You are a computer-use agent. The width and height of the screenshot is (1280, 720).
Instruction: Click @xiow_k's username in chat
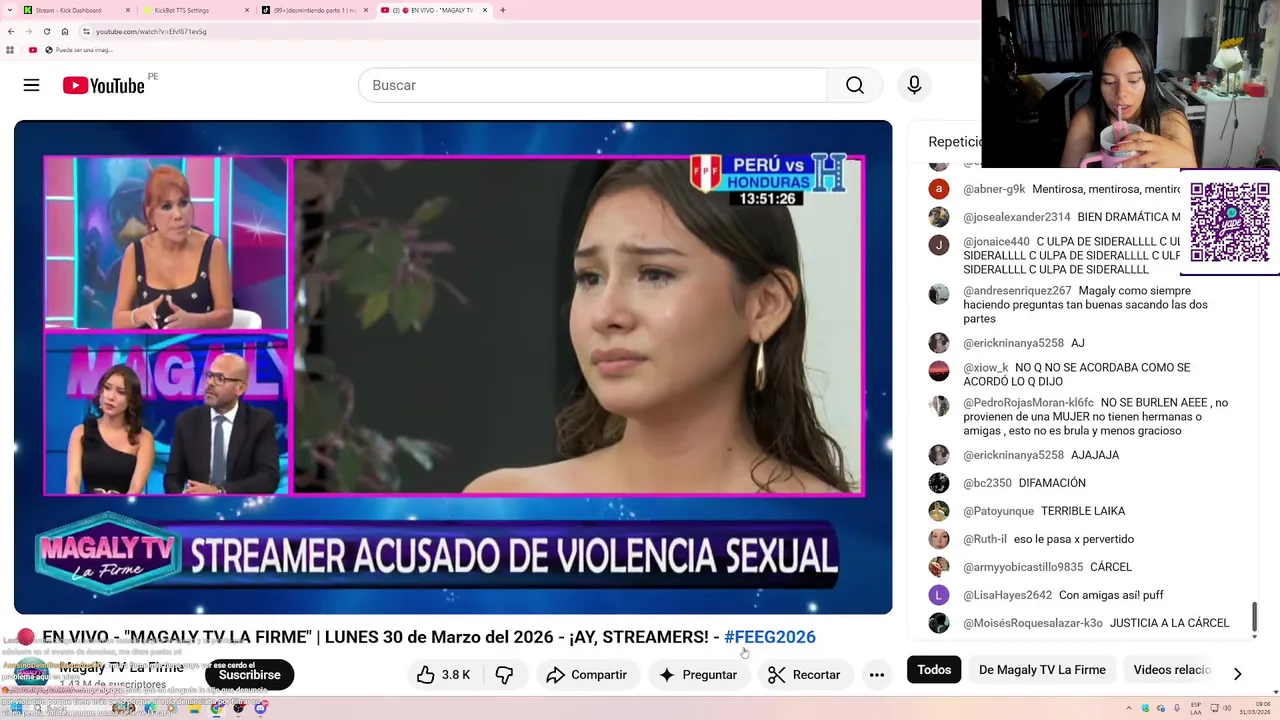pyautogui.click(x=986, y=368)
